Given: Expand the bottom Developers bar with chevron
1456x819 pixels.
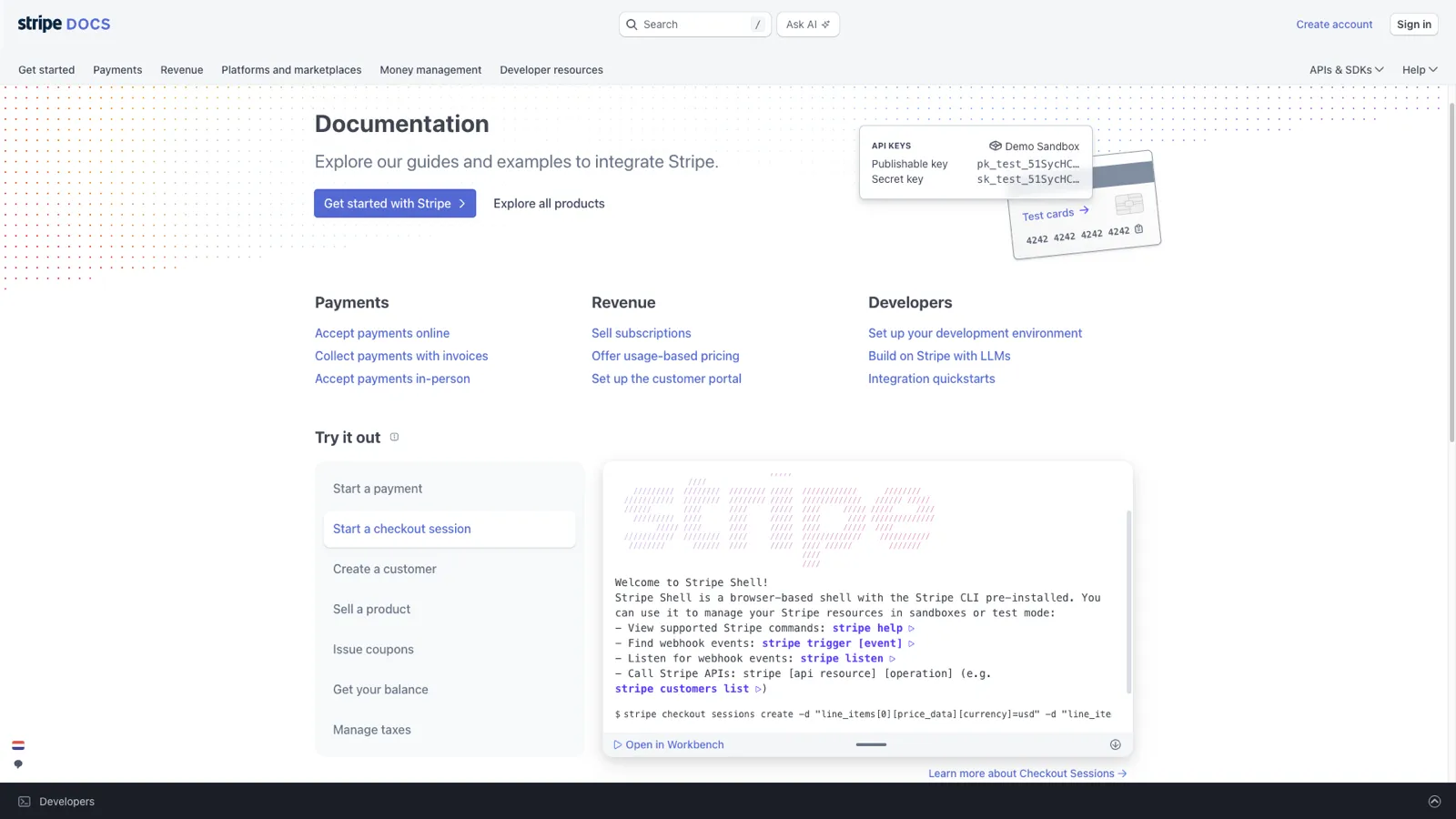Looking at the screenshot, I should coord(1434,802).
